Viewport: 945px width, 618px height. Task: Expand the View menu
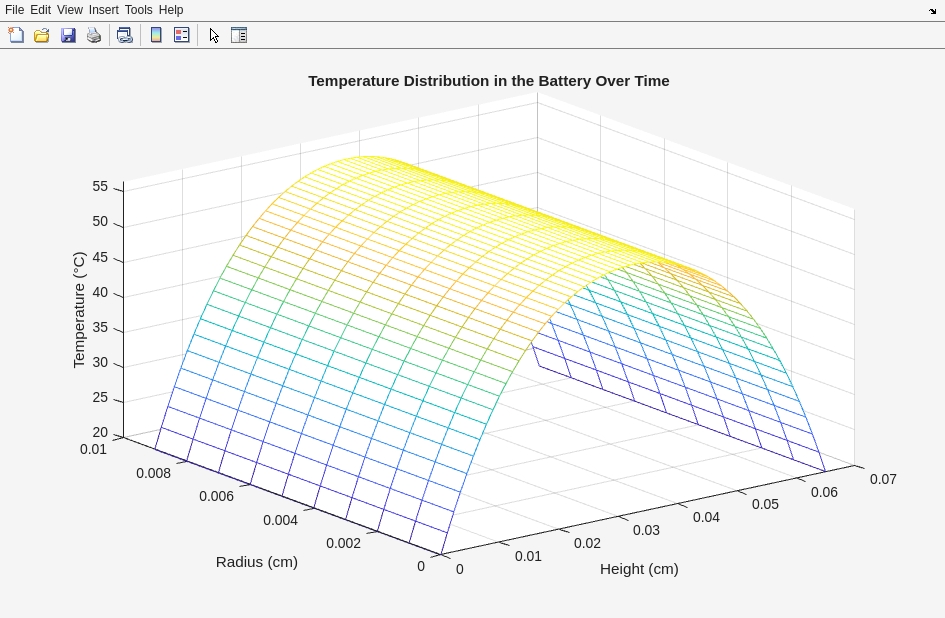[69, 10]
